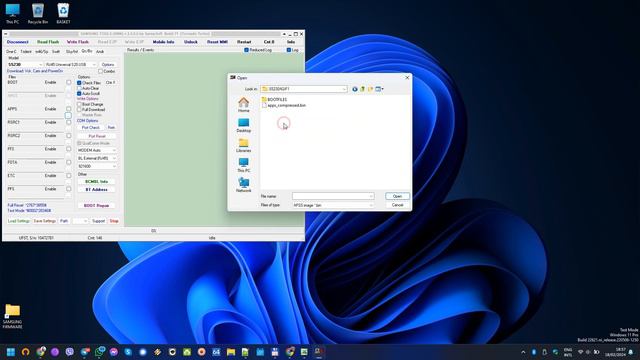Enable the Combo checkbox
The width and height of the screenshot is (640, 360).
pos(100,71)
